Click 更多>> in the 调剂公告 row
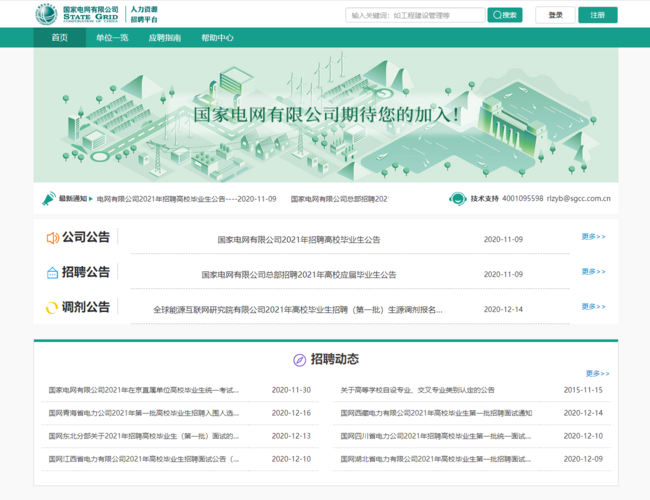650x500 pixels. click(x=593, y=307)
